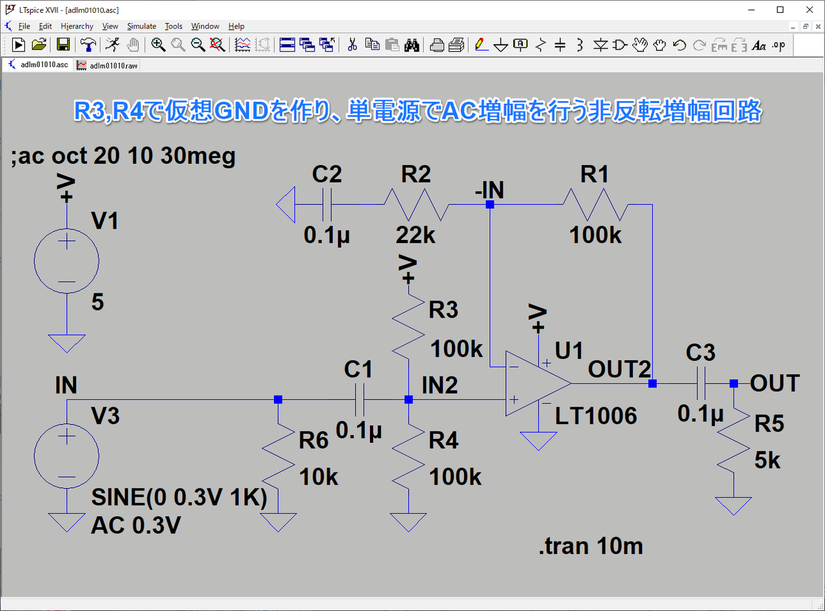Switch to the adlm01010.asc tab

(x=38, y=65)
